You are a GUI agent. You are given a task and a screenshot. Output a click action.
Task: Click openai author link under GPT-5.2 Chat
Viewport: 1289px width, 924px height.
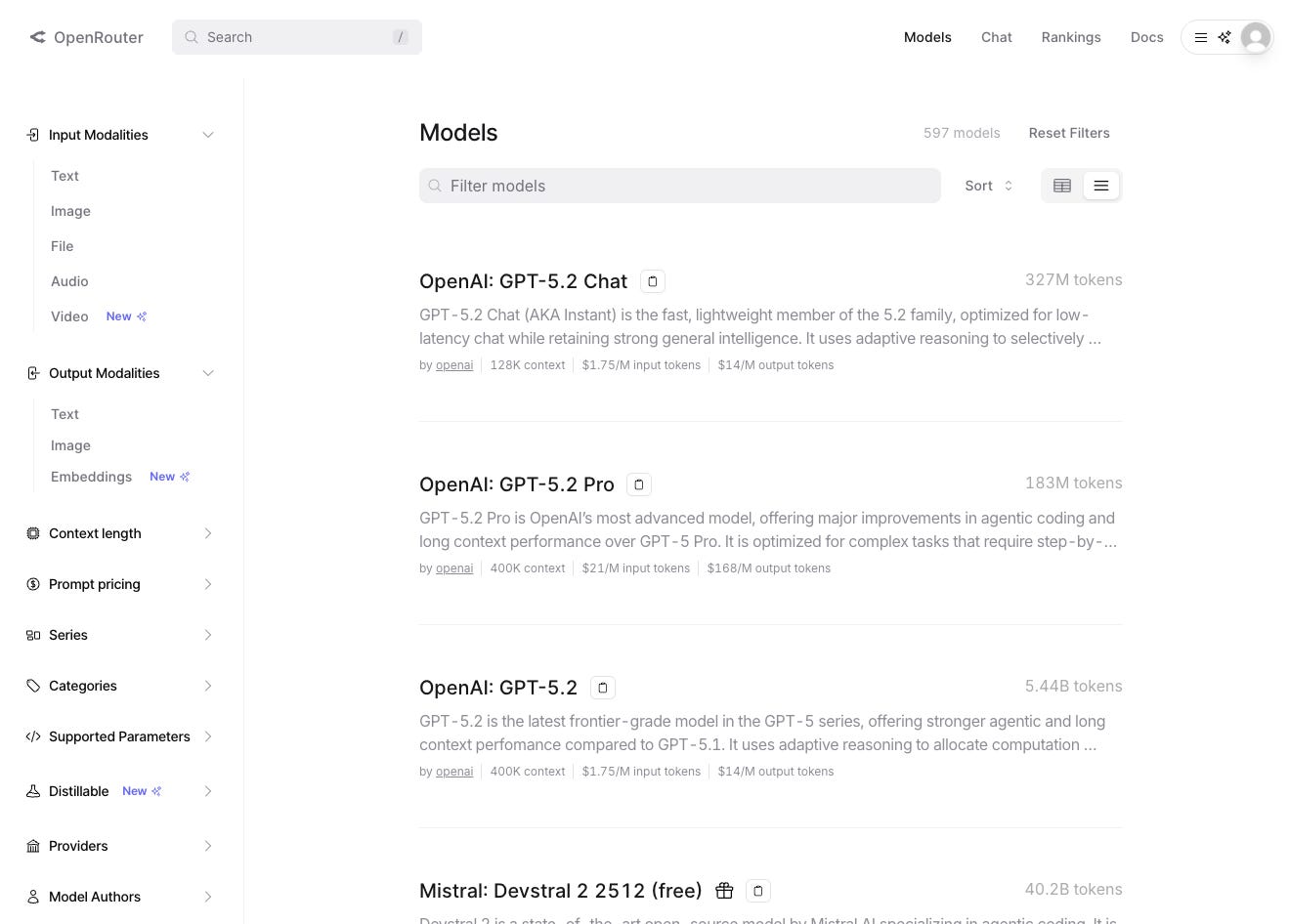[x=454, y=365]
